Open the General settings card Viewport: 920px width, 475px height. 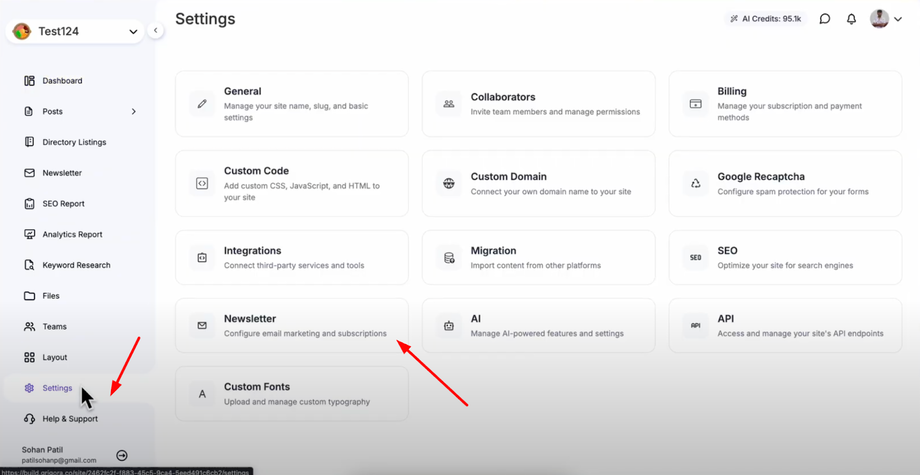point(291,104)
